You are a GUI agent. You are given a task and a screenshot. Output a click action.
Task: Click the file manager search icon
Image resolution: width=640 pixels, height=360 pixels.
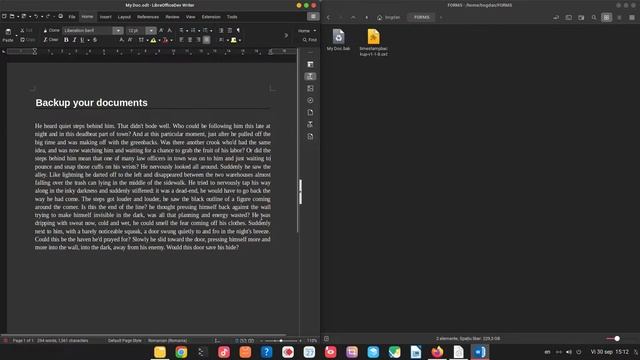coord(594,18)
